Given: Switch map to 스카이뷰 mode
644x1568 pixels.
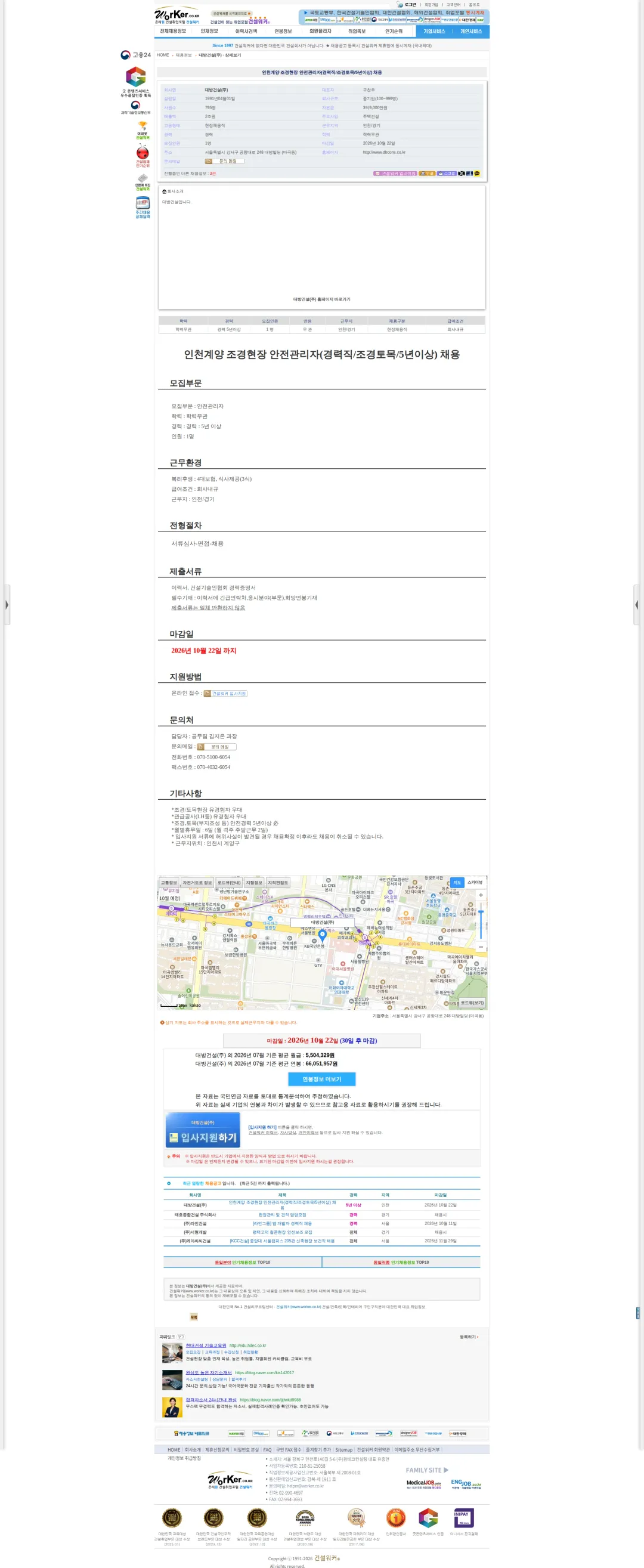Looking at the screenshot, I should pyautogui.click(x=475, y=882).
